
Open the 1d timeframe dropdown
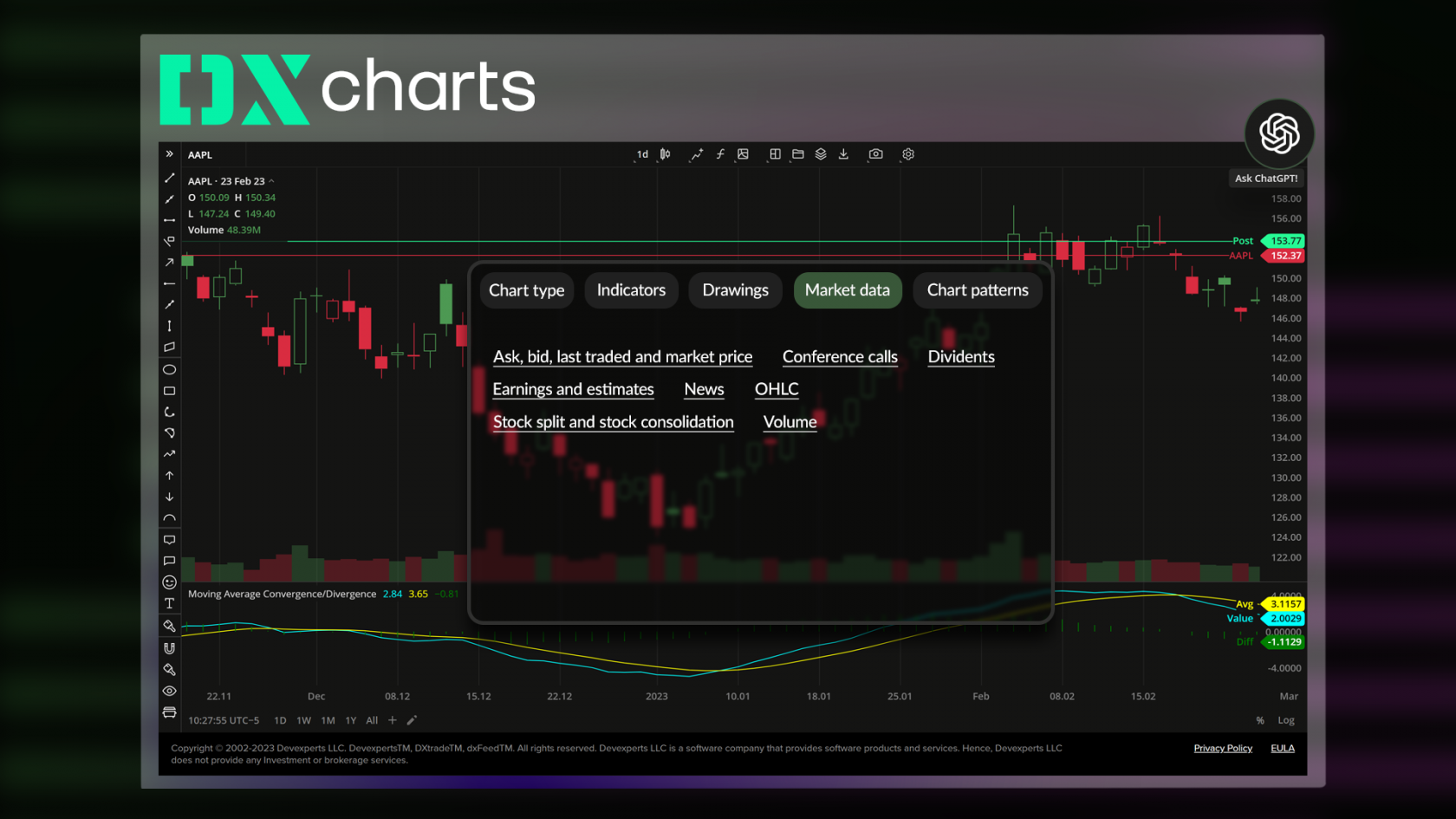(x=642, y=154)
